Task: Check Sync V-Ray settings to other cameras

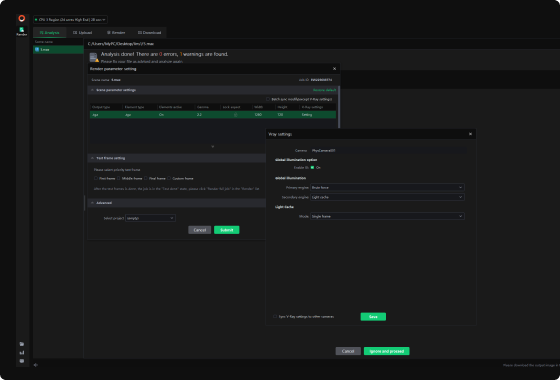Action: tap(275, 316)
